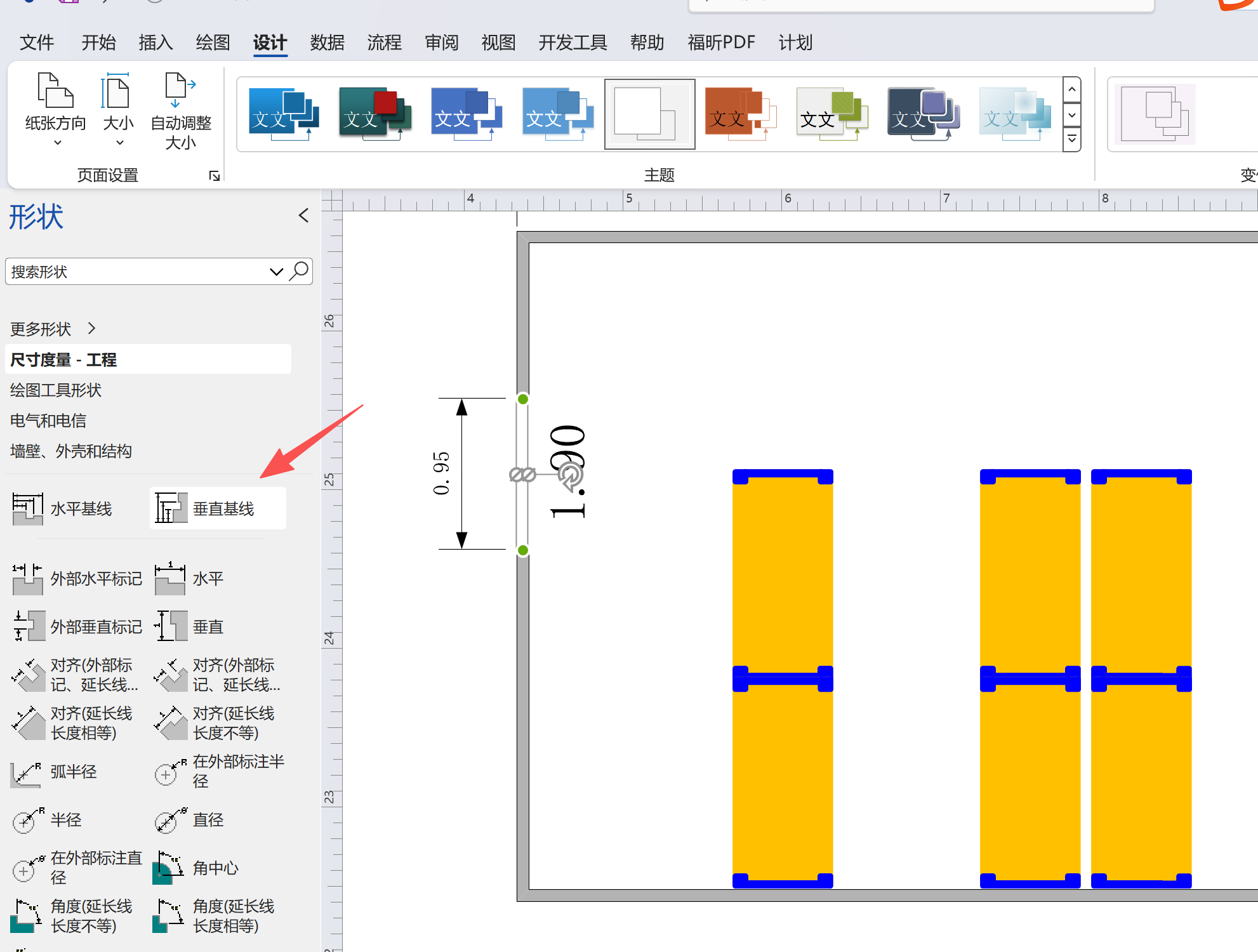
Task: Open the 帮助 ribbon tab
Action: (647, 43)
